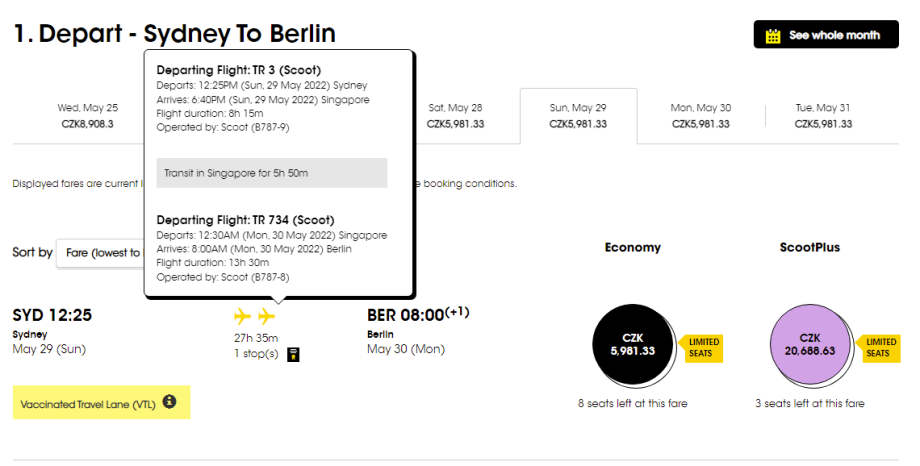Switch to the Sat, May 28 date tab
This screenshot has width=920, height=466.
[455, 116]
